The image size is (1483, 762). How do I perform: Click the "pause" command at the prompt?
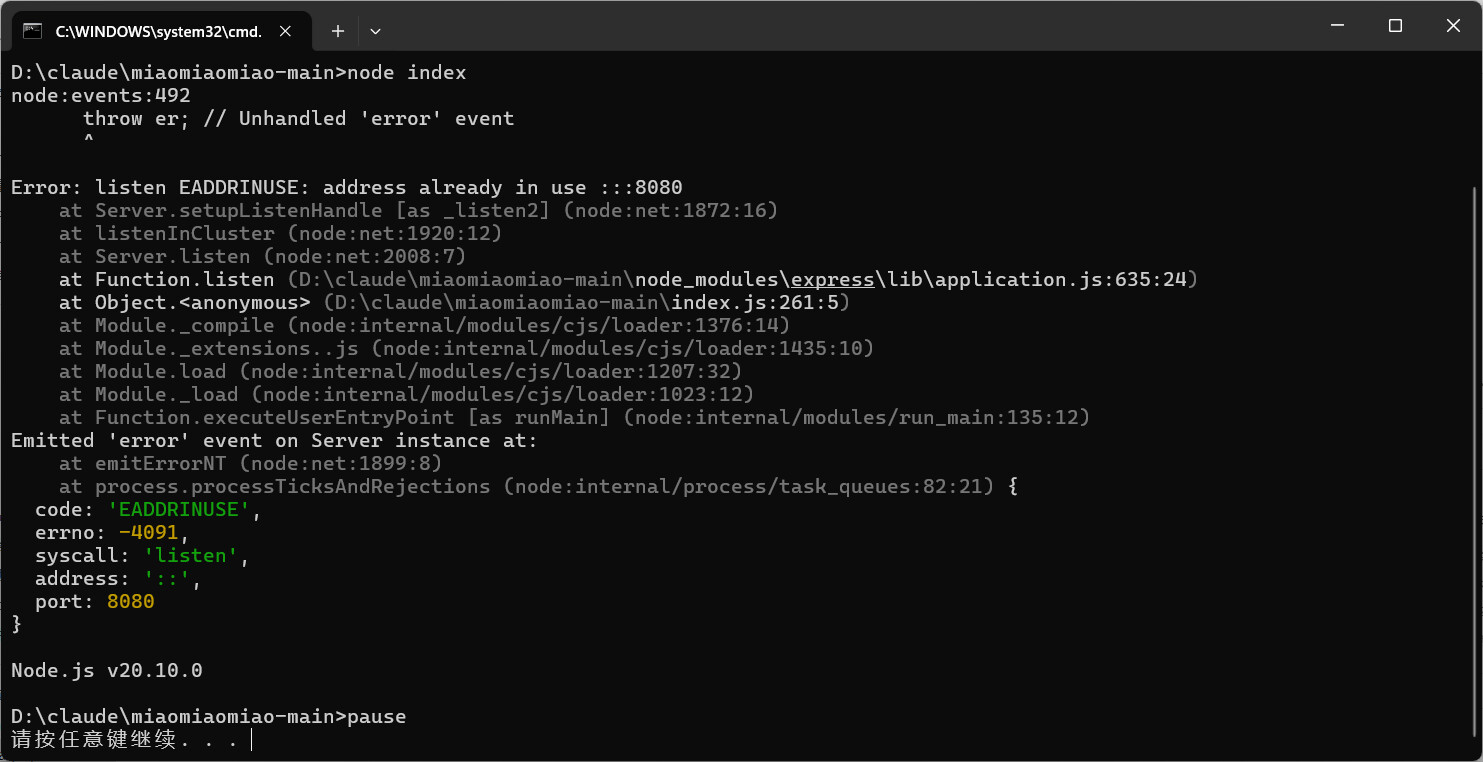point(376,717)
